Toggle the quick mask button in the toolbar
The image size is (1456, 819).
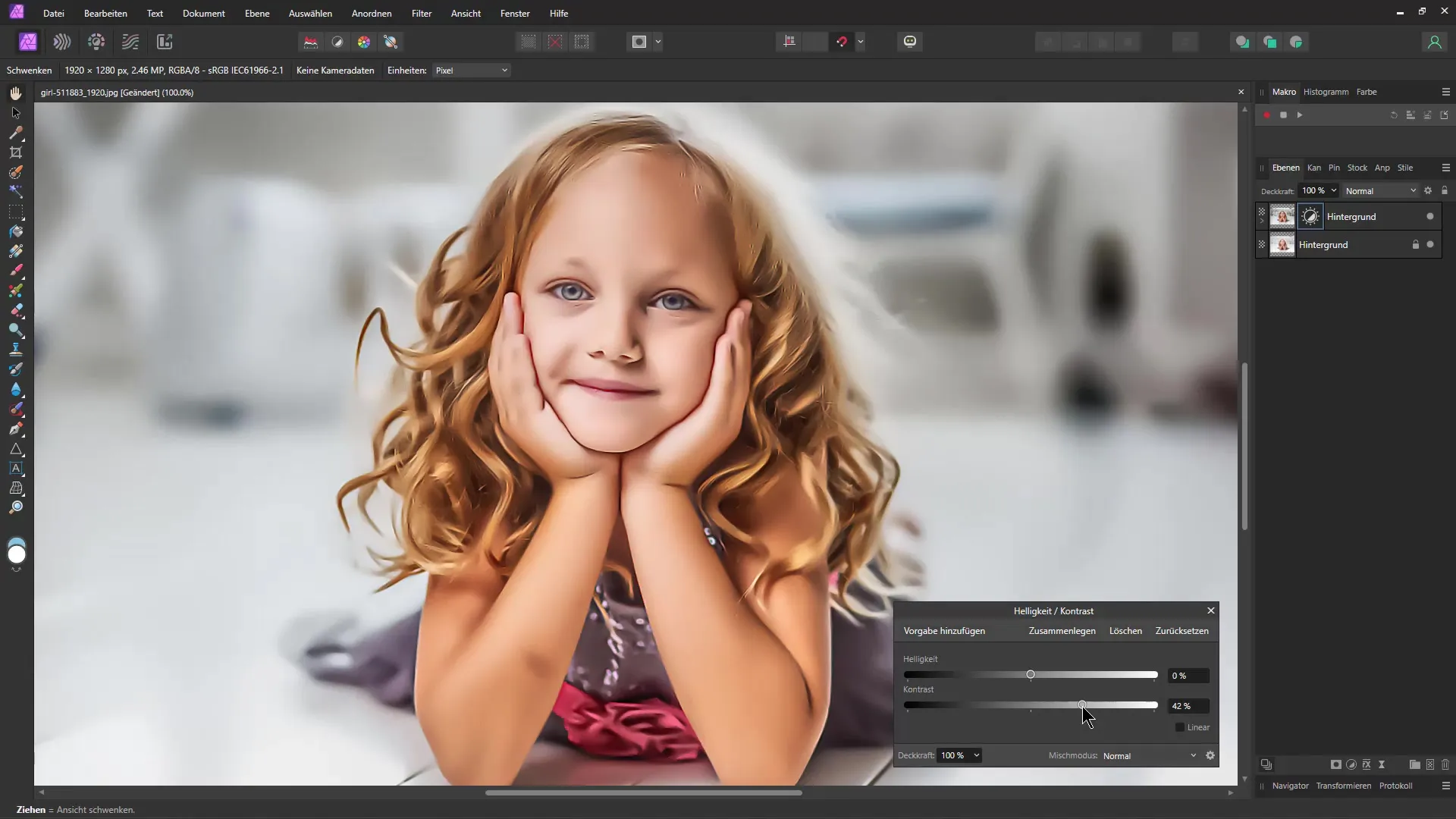point(639,42)
